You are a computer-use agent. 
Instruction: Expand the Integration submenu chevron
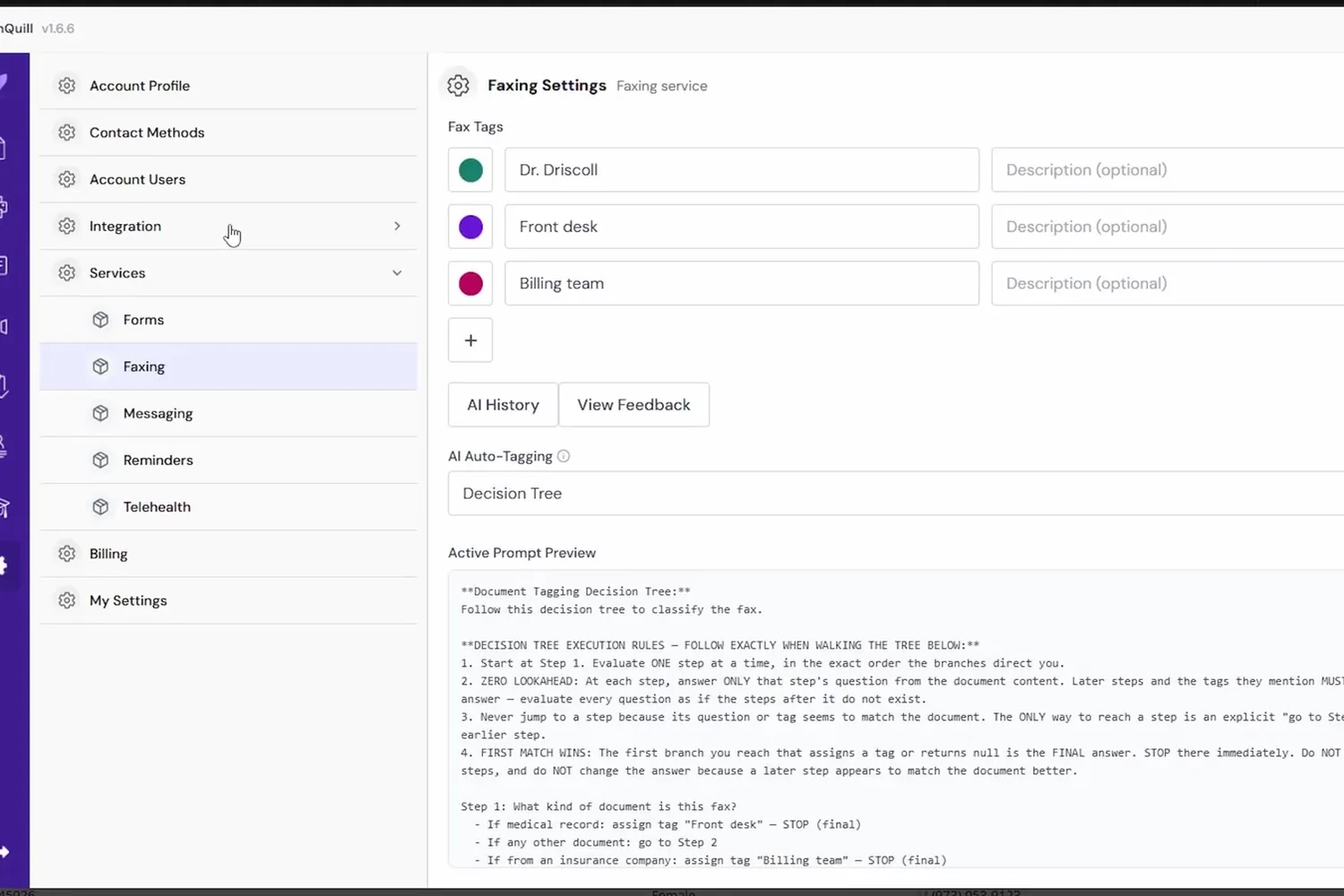click(x=397, y=226)
